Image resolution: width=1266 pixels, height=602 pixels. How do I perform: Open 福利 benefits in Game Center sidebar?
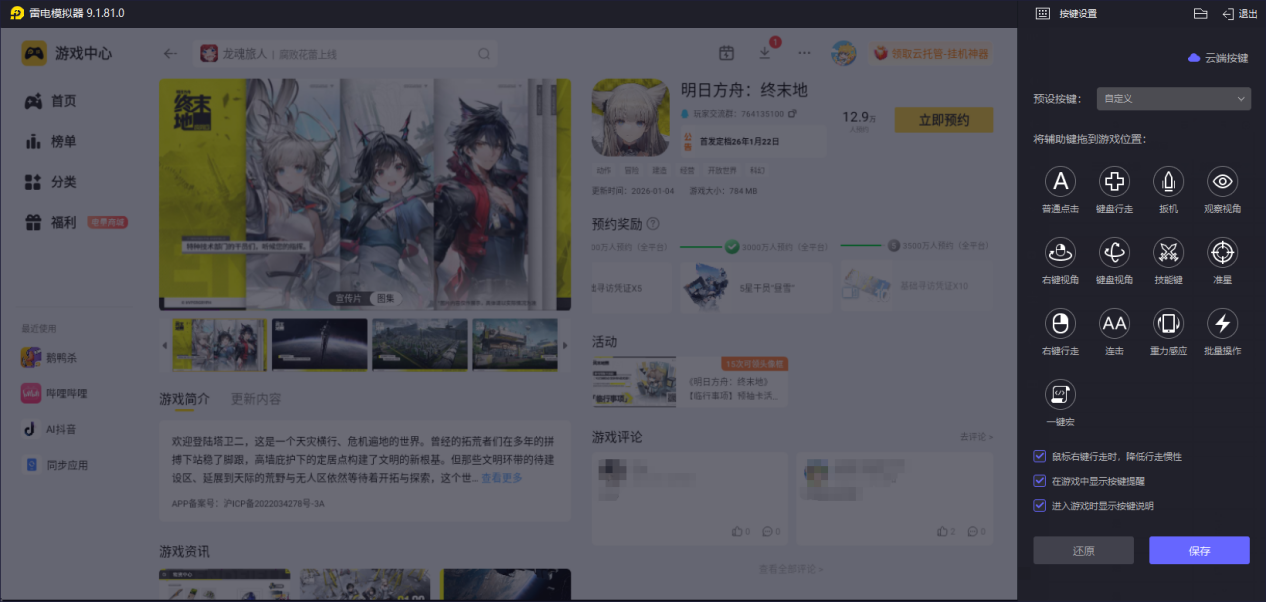click(51, 222)
